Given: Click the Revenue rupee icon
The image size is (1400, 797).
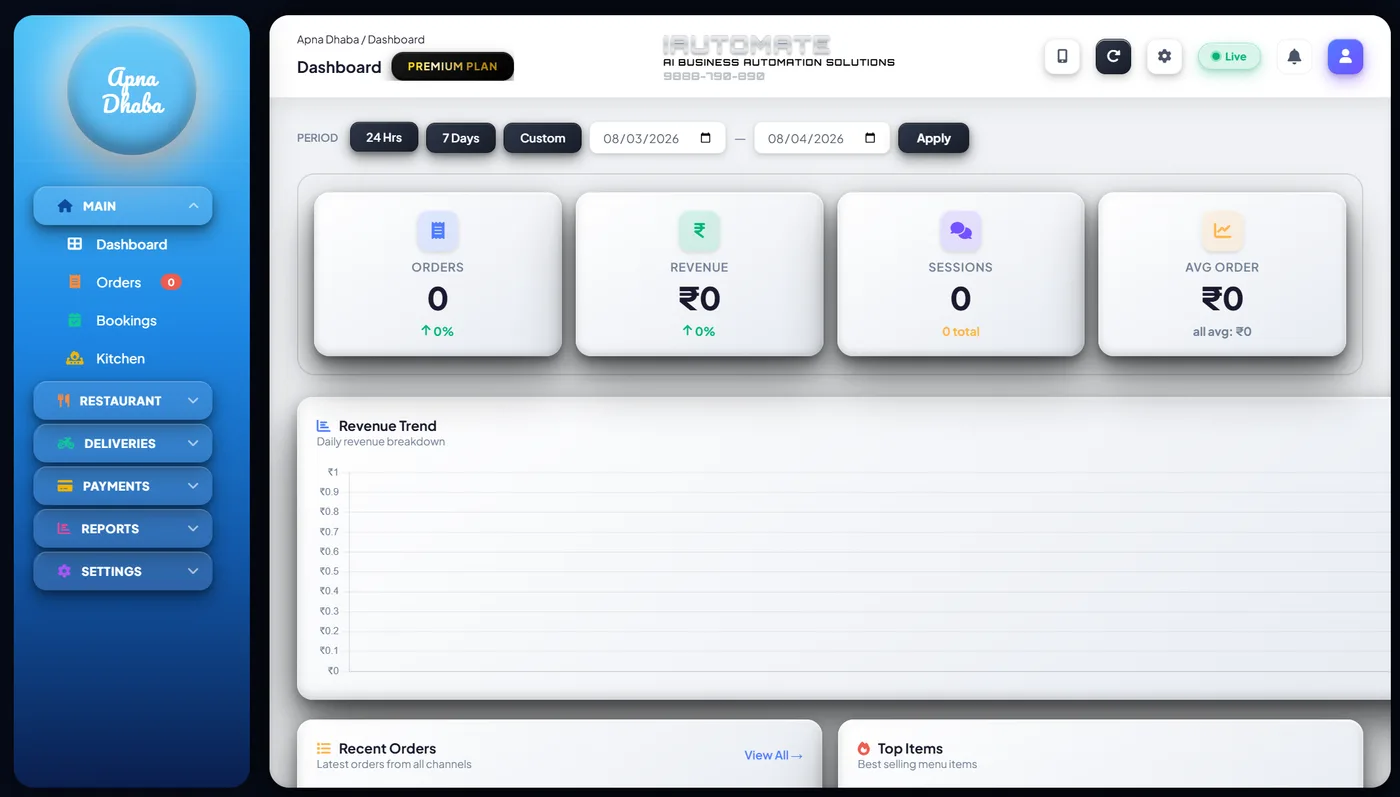Looking at the screenshot, I should 699,230.
